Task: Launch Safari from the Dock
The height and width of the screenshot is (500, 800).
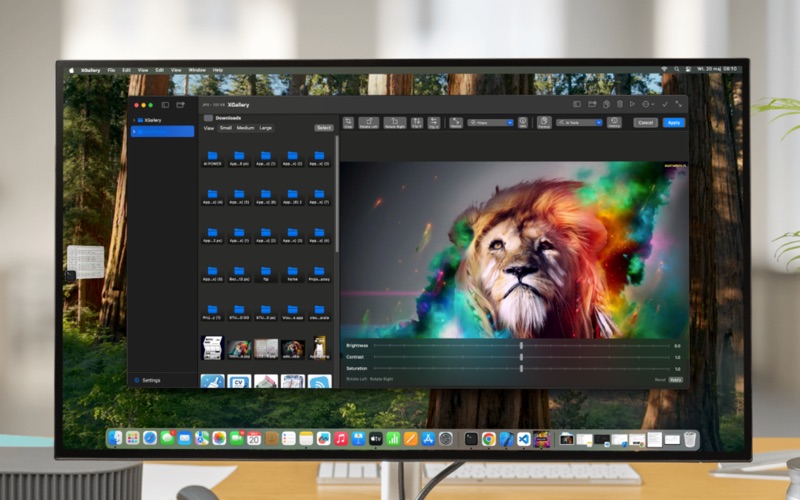Action: point(150,438)
